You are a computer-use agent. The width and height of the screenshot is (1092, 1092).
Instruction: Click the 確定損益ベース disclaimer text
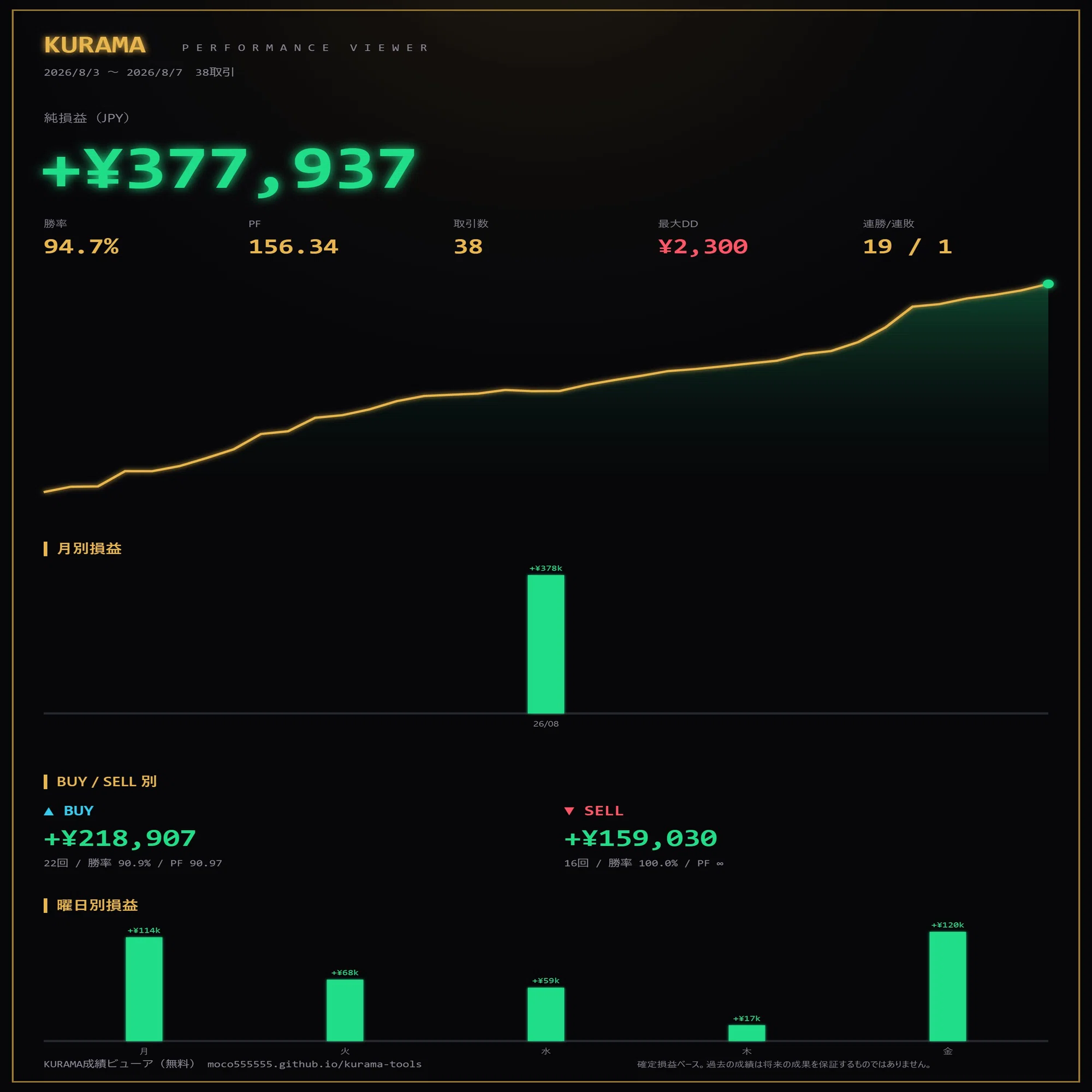785,1064
